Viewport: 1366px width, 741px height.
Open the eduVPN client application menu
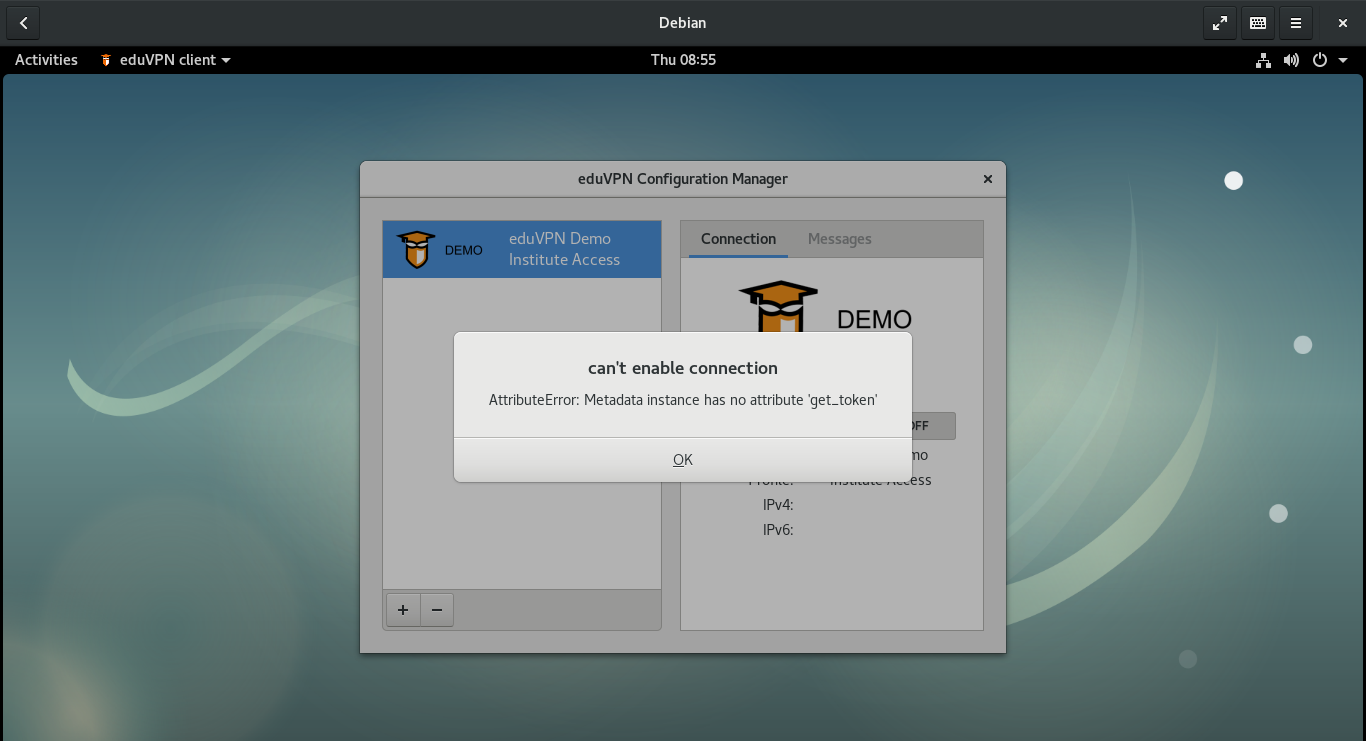coord(166,60)
